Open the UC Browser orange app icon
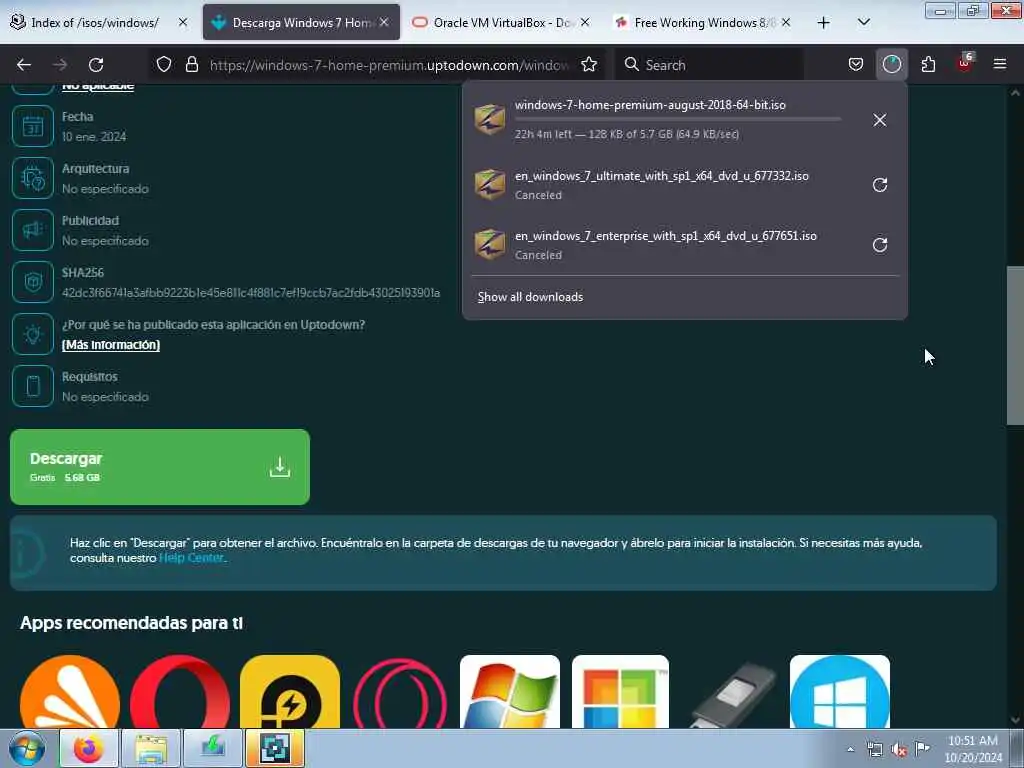1024x768 pixels. click(x=70, y=692)
